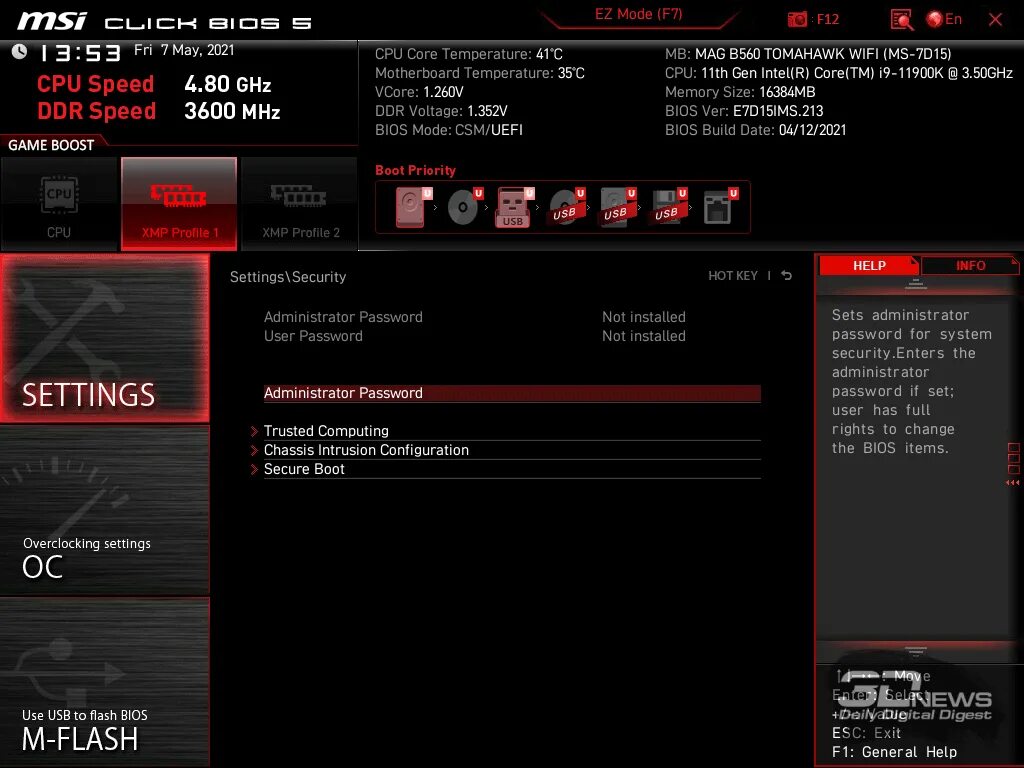
Task: Close the BIOS with the X icon
Action: click(x=995, y=20)
